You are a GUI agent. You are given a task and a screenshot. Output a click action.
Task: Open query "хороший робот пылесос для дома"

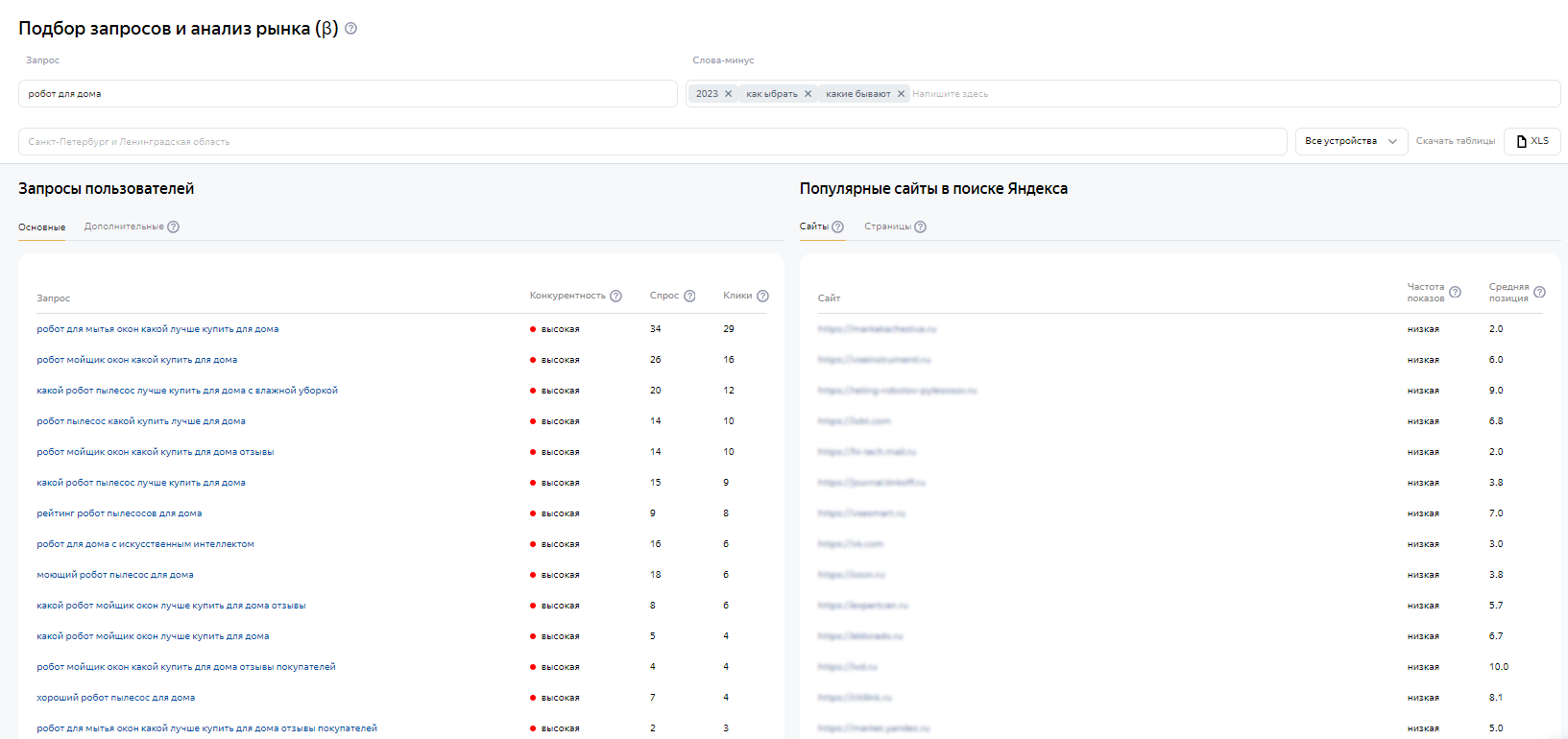(116, 698)
